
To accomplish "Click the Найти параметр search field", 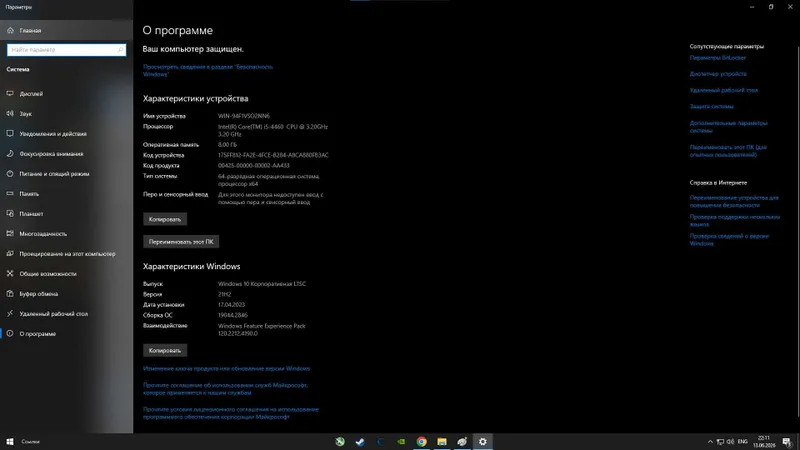I will [66, 50].
